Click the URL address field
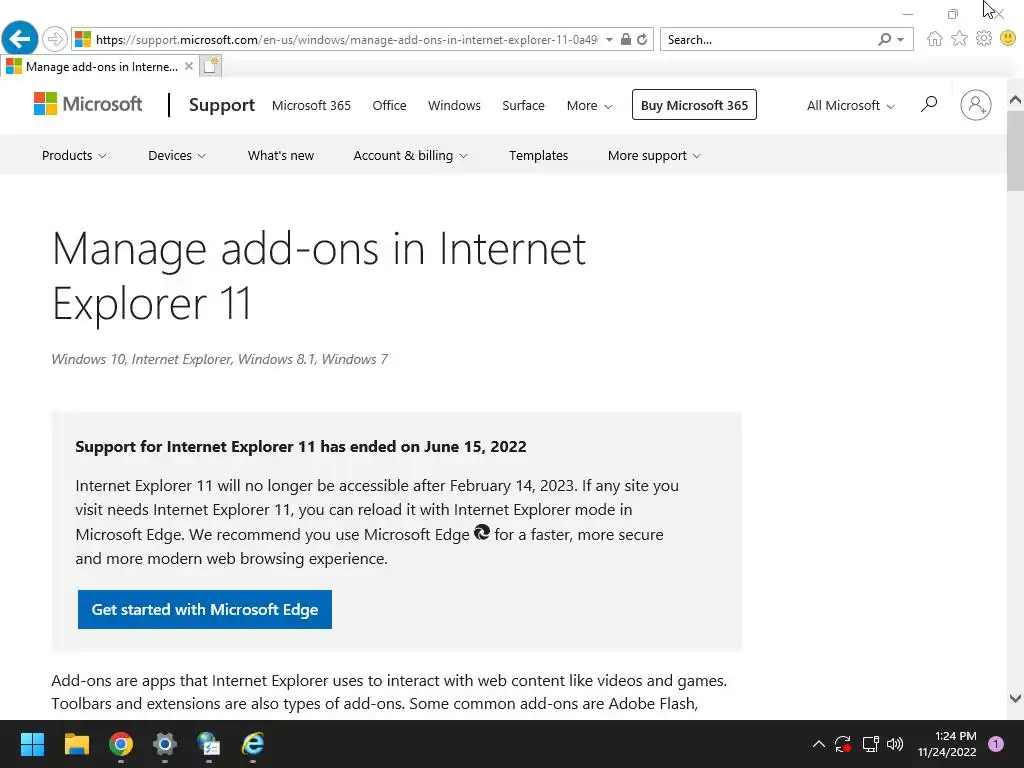Viewport: 1024px width, 768px height. (x=346, y=40)
